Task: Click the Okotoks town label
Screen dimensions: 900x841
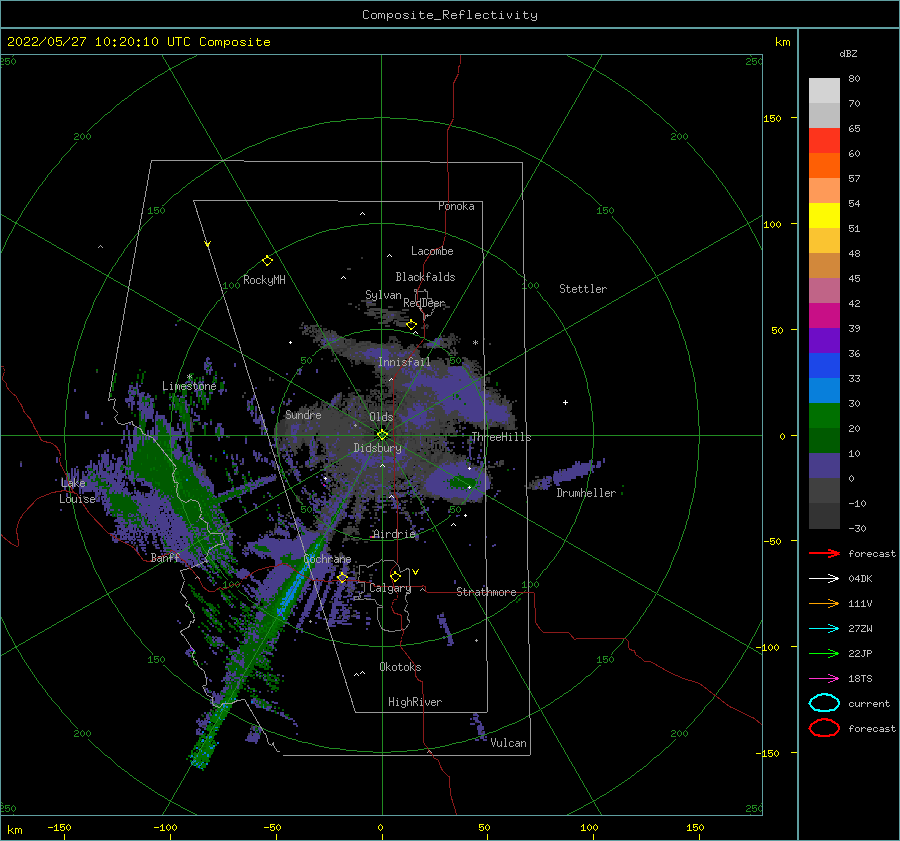Action: pyautogui.click(x=400, y=667)
